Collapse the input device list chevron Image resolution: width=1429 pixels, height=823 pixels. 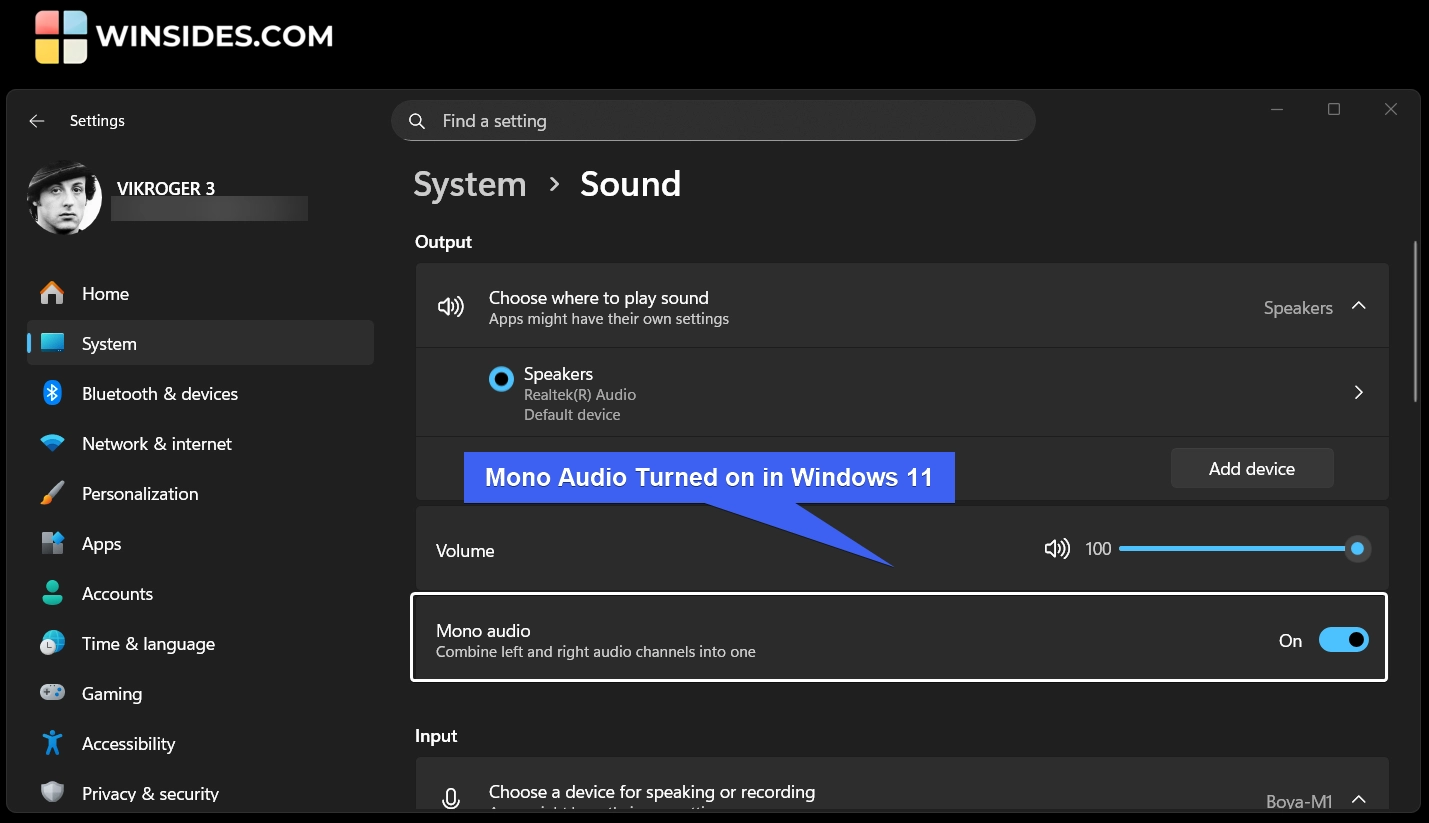pos(1358,799)
